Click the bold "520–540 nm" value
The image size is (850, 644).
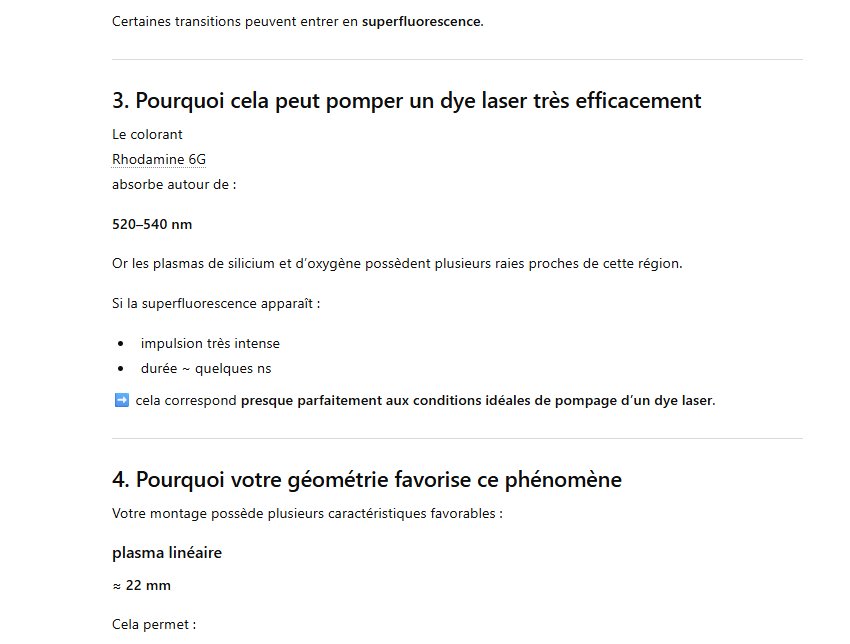coord(152,225)
